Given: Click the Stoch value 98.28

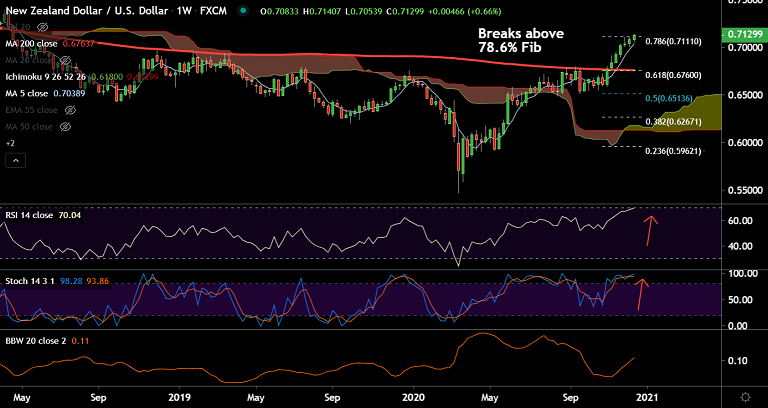Looking at the screenshot, I should [x=71, y=281].
